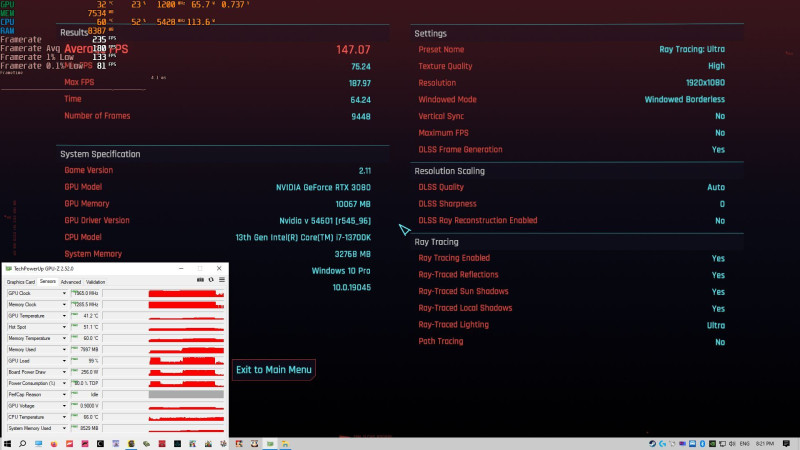Open the GPU Clock sensor dropdown
This screenshot has height=450, width=800.
pos(64,293)
